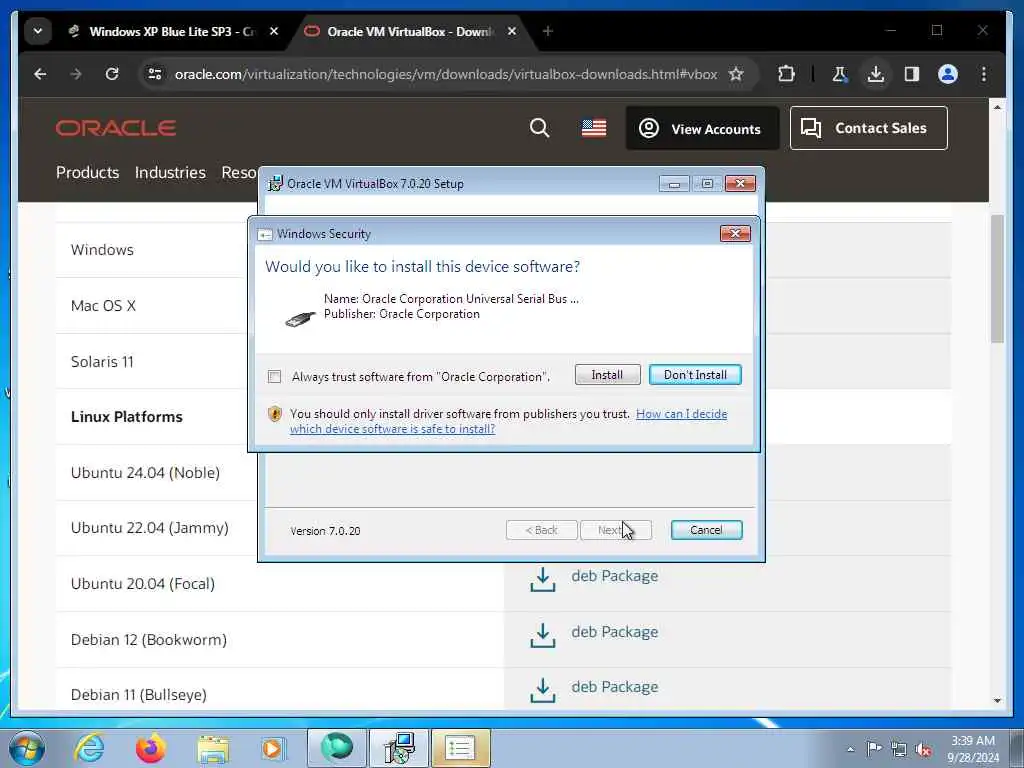Check Always trust software from Oracle Corporation
This screenshot has width=1024, height=768.
pos(274,377)
